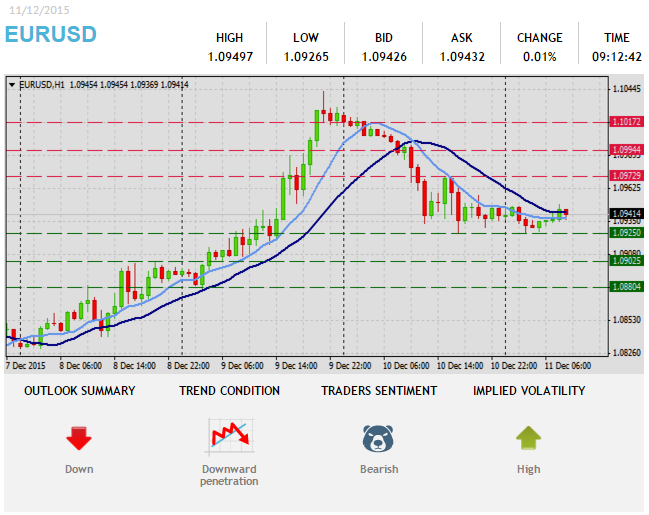Viewport: 649px width, 515px height.
Task: Click the IMPLIED VOLATILITY heading
Action: tap(529, 391)
